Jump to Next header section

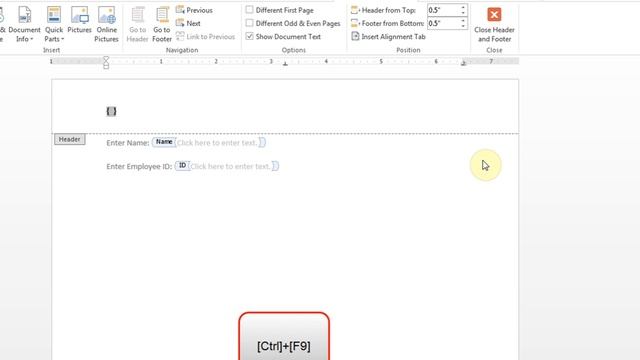[188, 23]
